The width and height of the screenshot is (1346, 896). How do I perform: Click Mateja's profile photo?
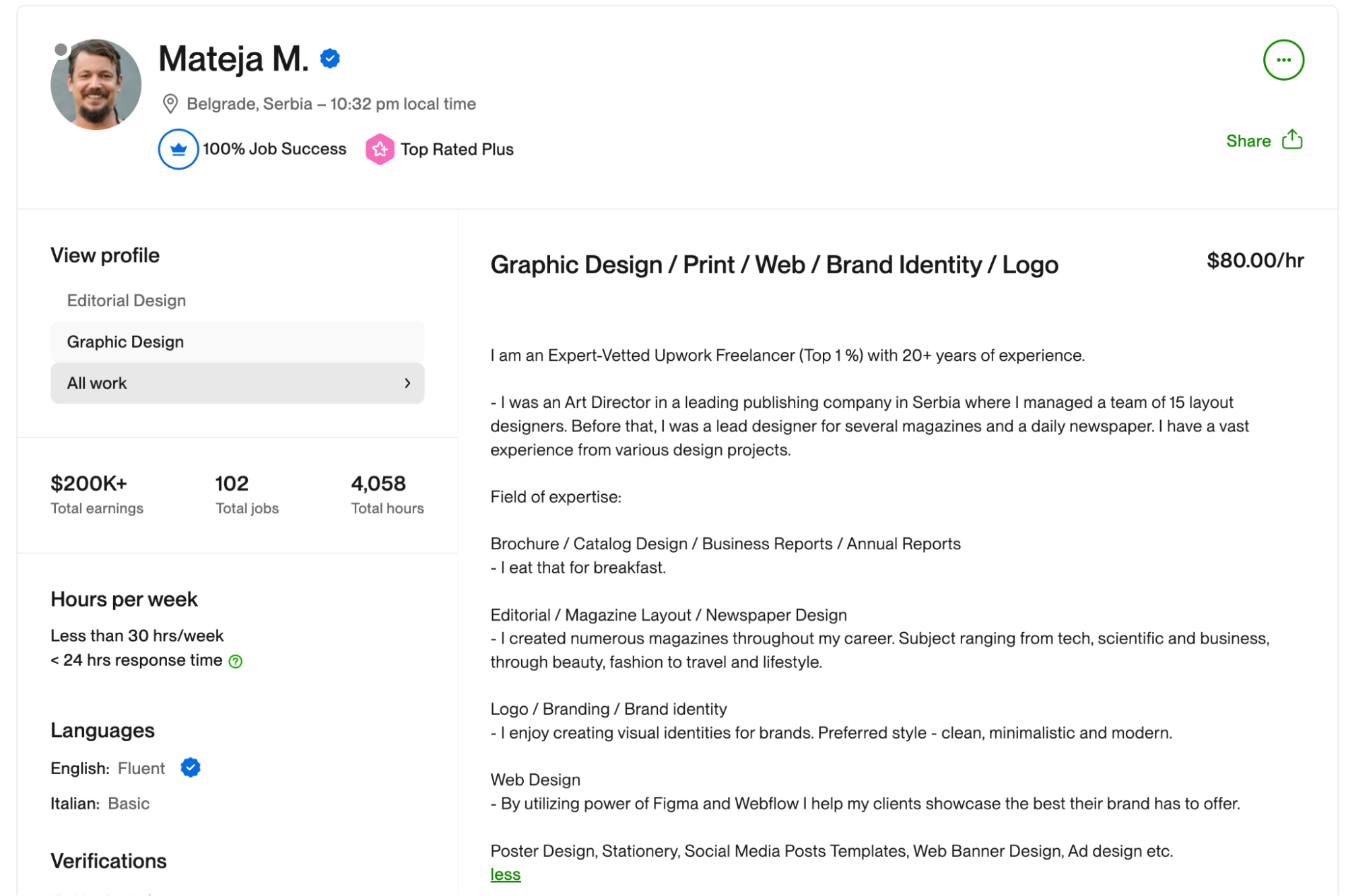(x=96, y=84)
